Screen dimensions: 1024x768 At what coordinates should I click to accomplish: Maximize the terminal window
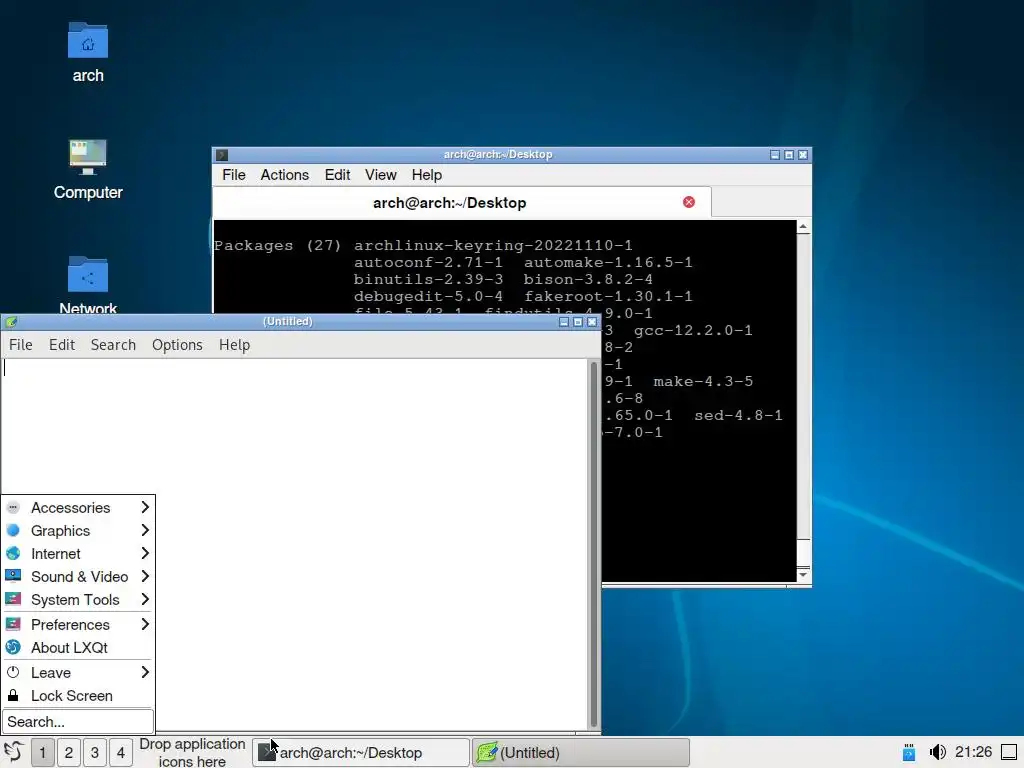click(789, 155)
